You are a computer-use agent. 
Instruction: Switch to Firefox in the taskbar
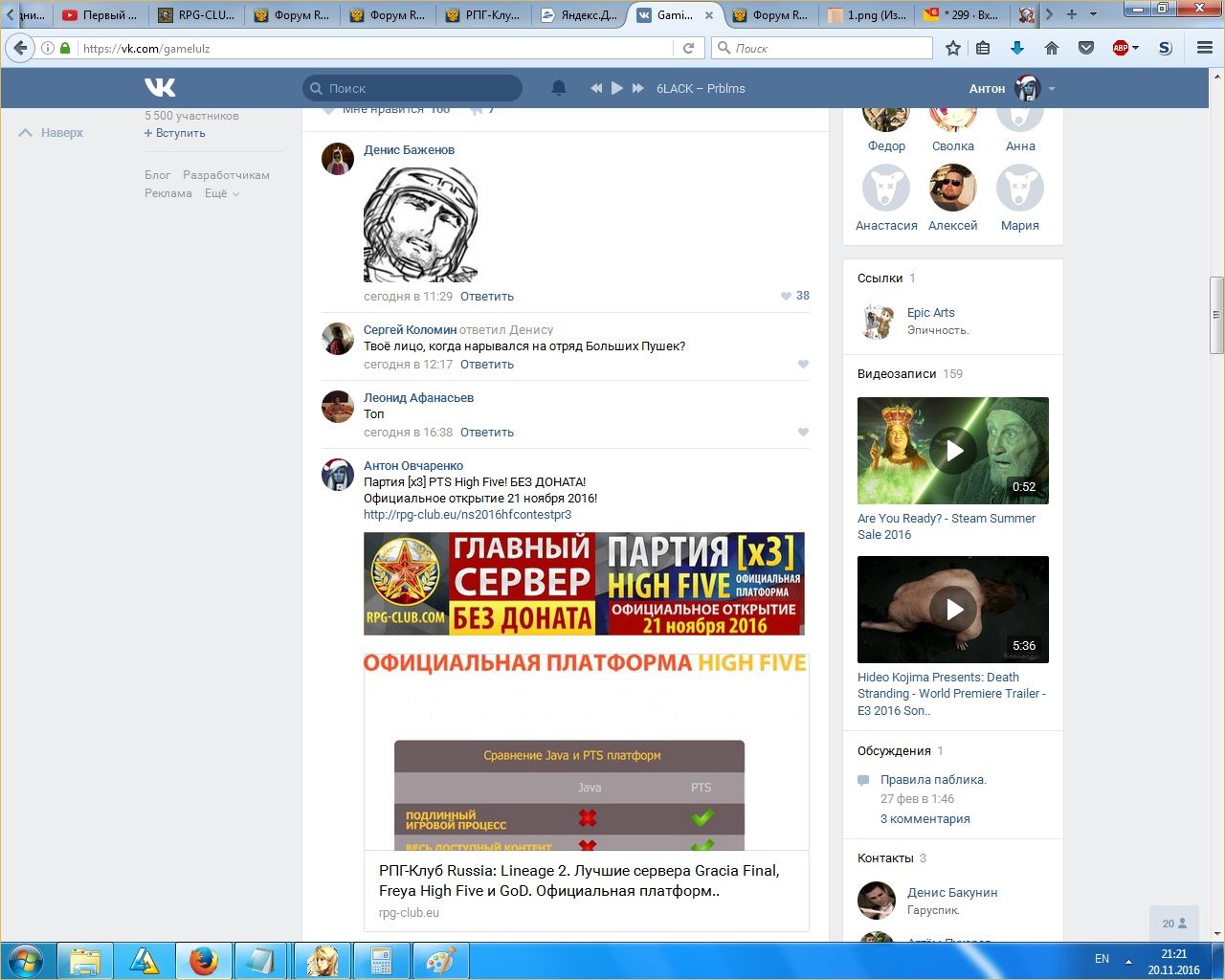[x=203, y=961]
